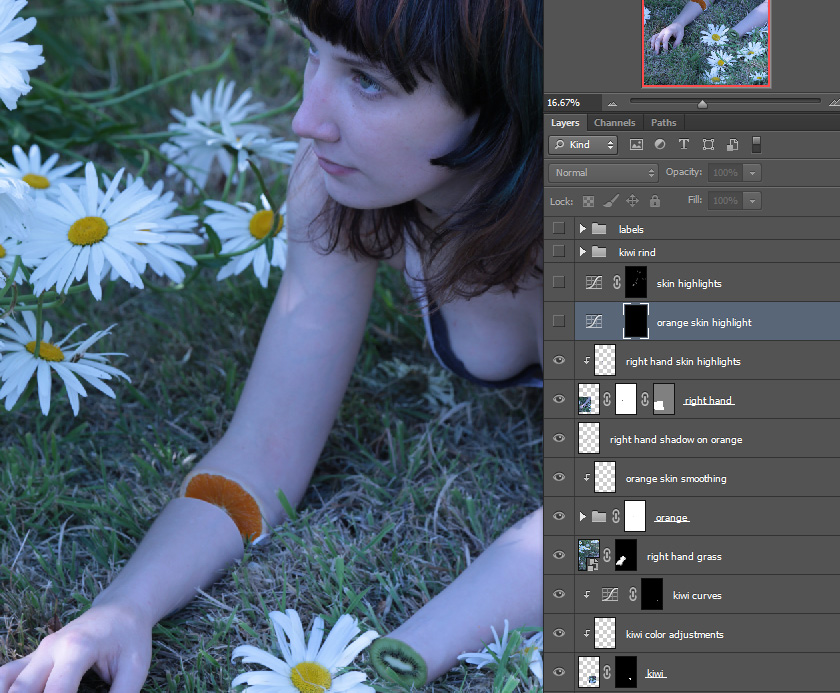This screenshot has width=840, height=693.
Task: Expand the kiwi rind group
Action: pos(582,252)
